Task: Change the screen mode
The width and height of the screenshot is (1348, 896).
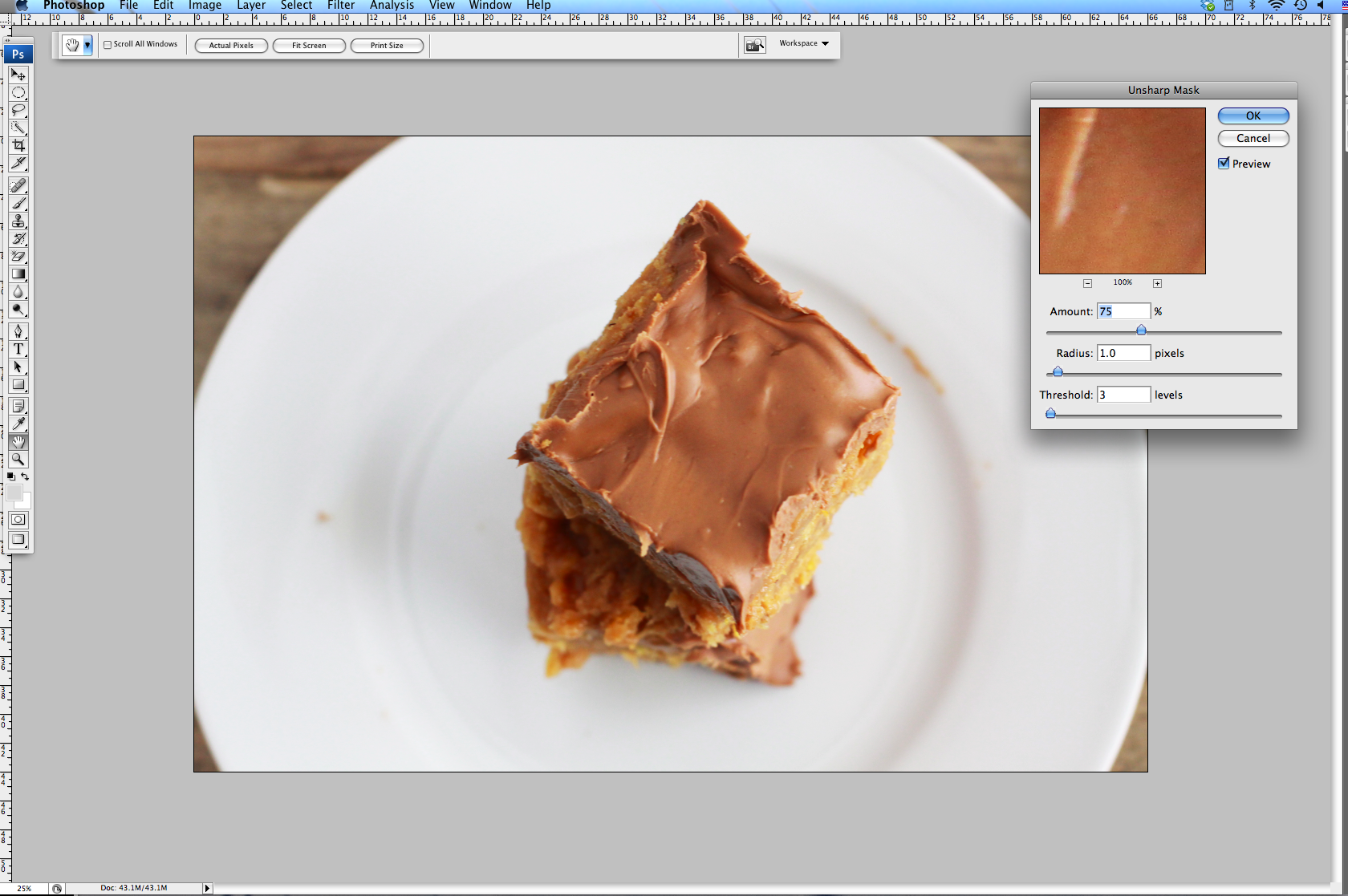Action: (18, 540)
